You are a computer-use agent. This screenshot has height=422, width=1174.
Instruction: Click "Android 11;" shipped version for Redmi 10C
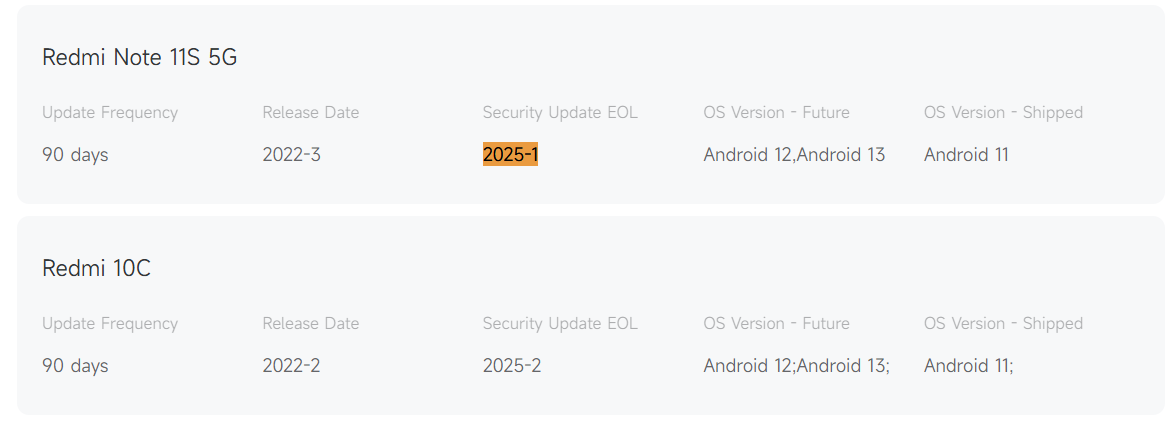968,366
